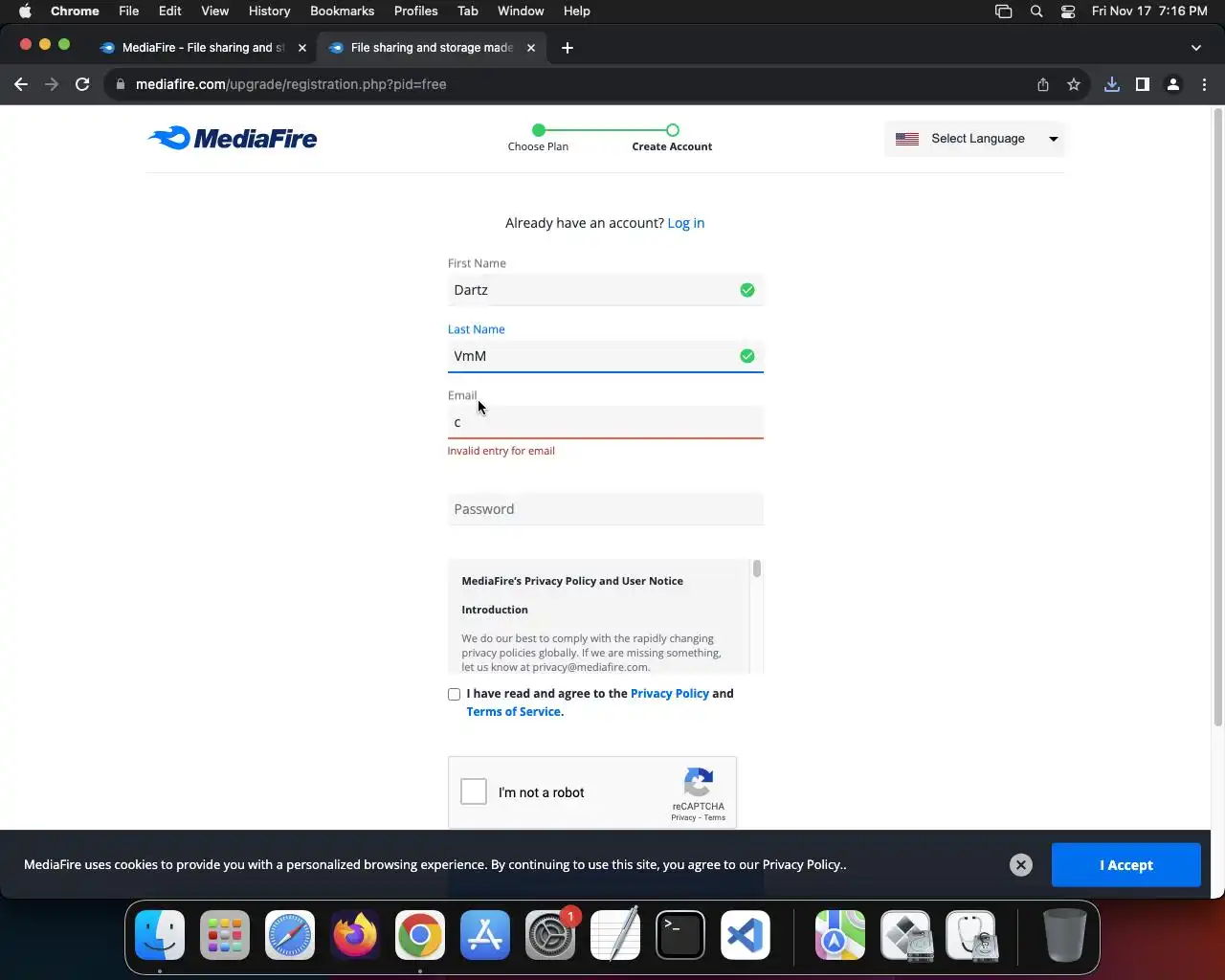Switch to the first MediaFire tab
Image resolution: width=1225 pixels, height=980 pixels.
[x=201, y=48]
